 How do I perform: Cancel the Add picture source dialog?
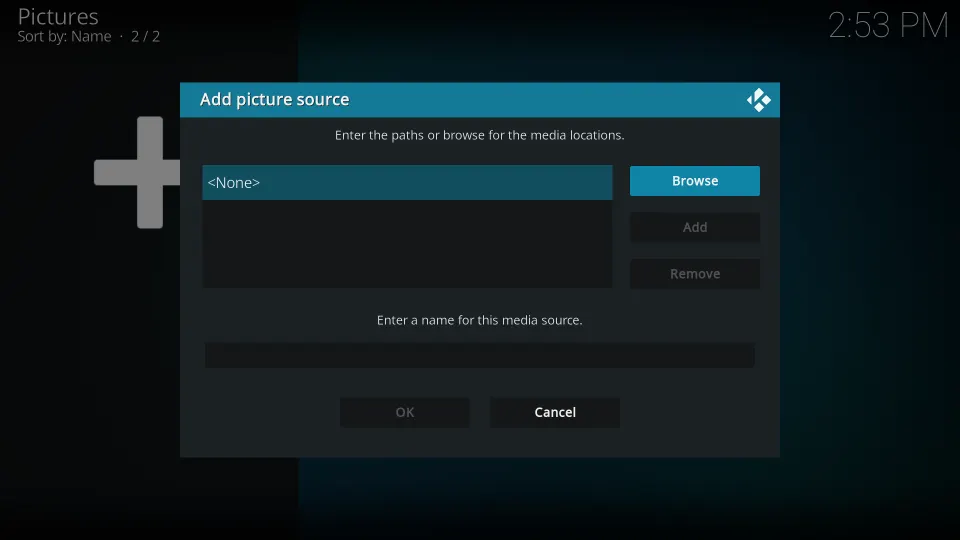(x=555, y=412)
